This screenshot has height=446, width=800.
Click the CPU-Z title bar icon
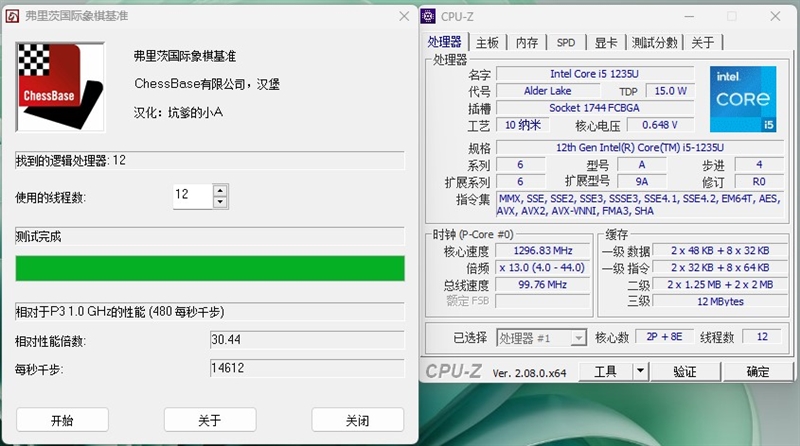point(428,16)
